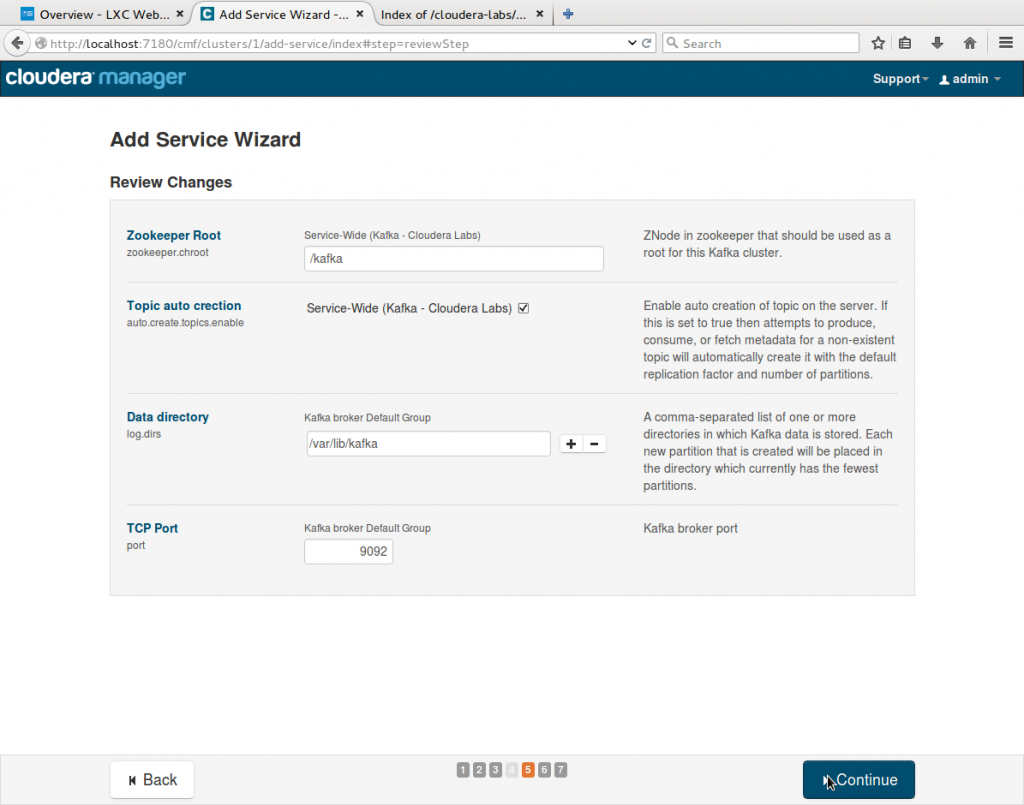Open the TCP Port setting link
This screenshot has height=805, width=1024.
[x=152, y=528]
